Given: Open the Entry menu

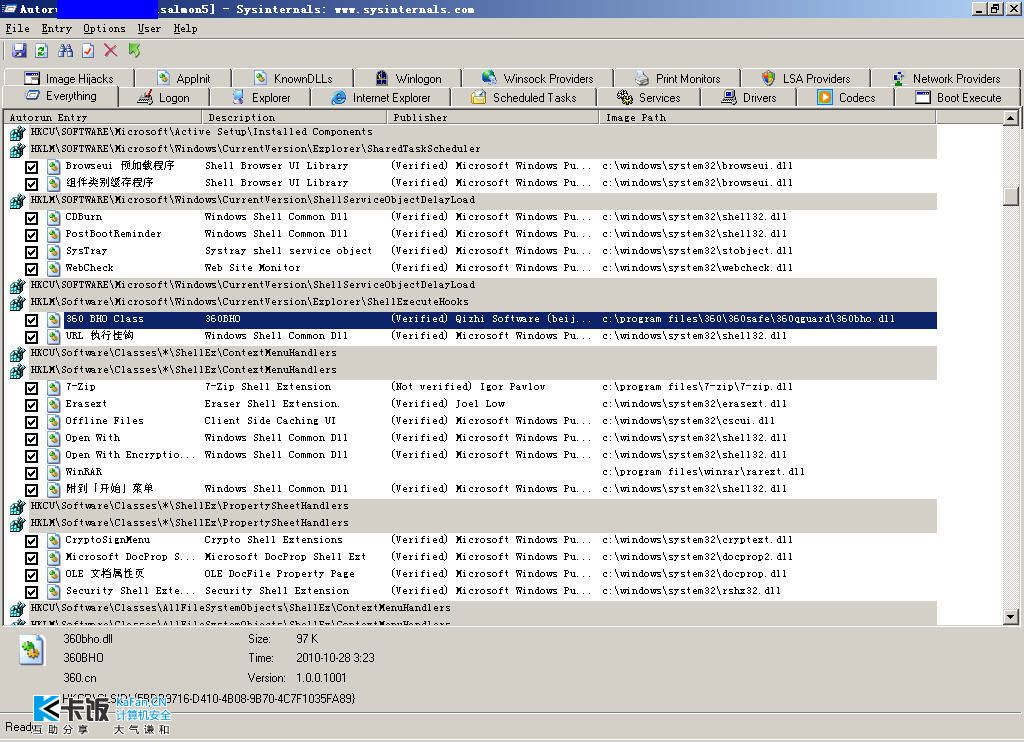Looking at the screenshot, I should [x=56, y=29].
